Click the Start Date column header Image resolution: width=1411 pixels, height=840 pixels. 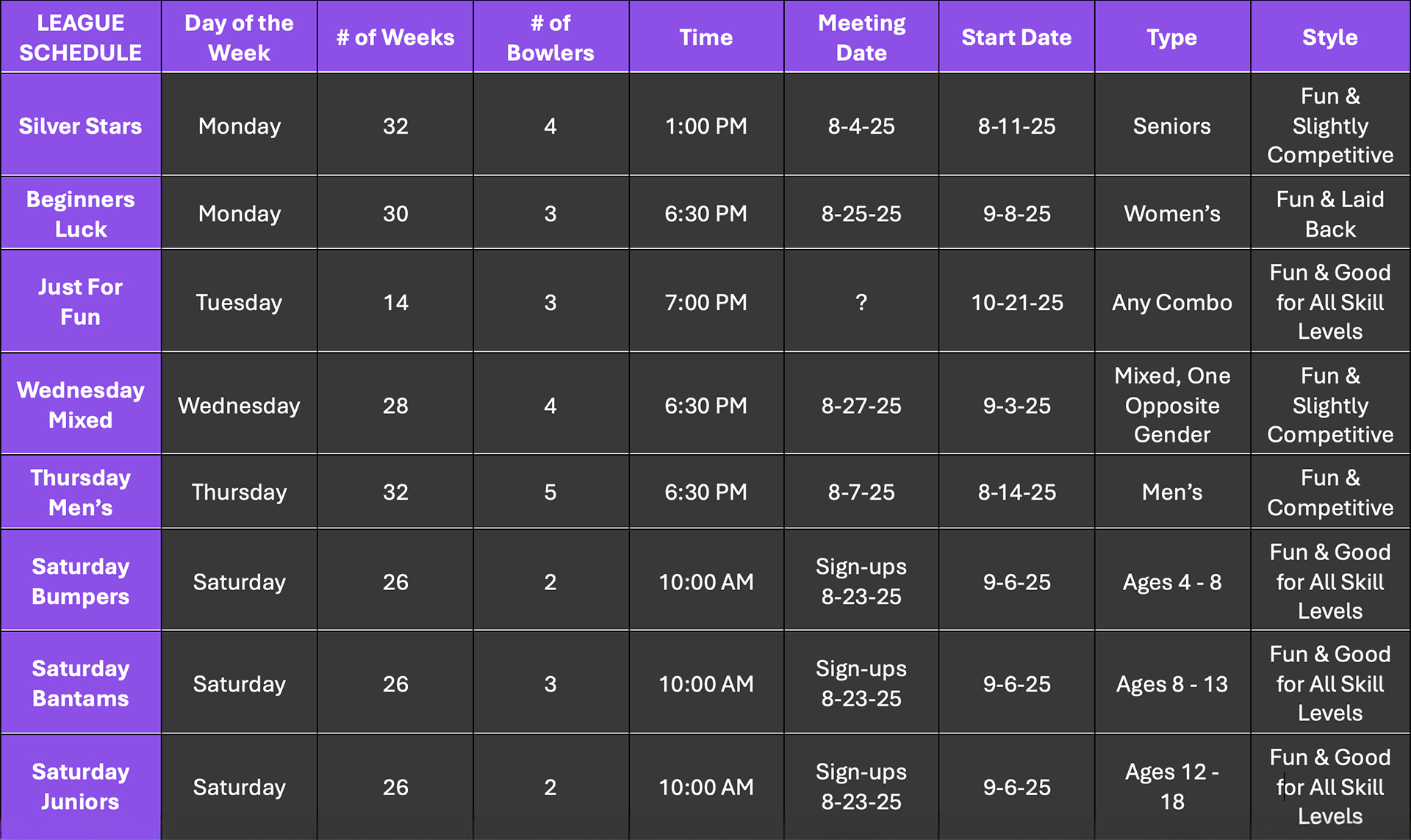[x=1017, y=37]
